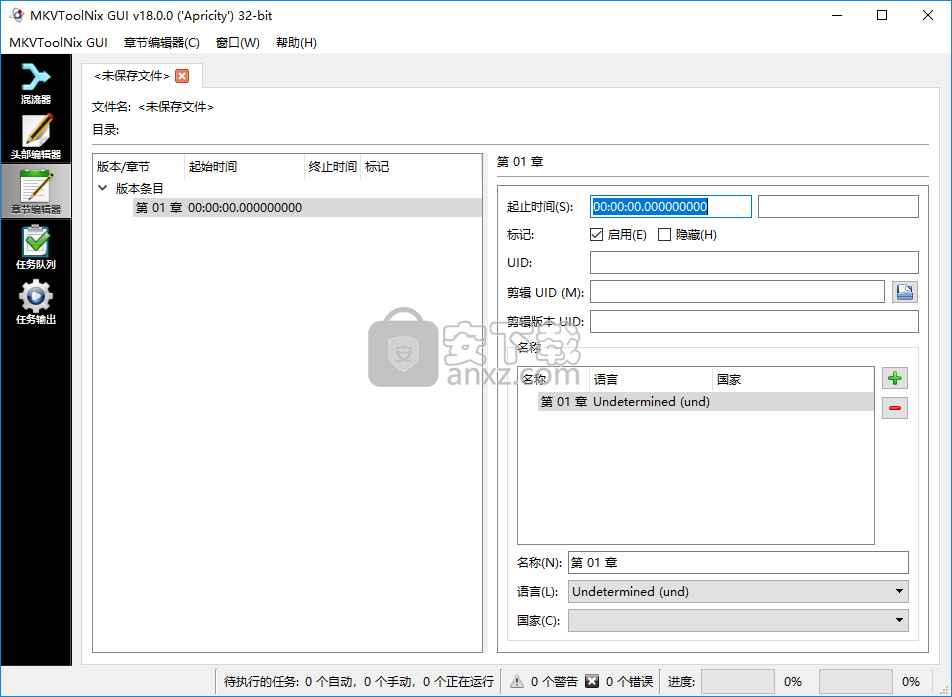The height and width of the screenshot is (697, 952).
Task: Click the warning triangle icon in status bar
Action: click(x=517, y=681)
